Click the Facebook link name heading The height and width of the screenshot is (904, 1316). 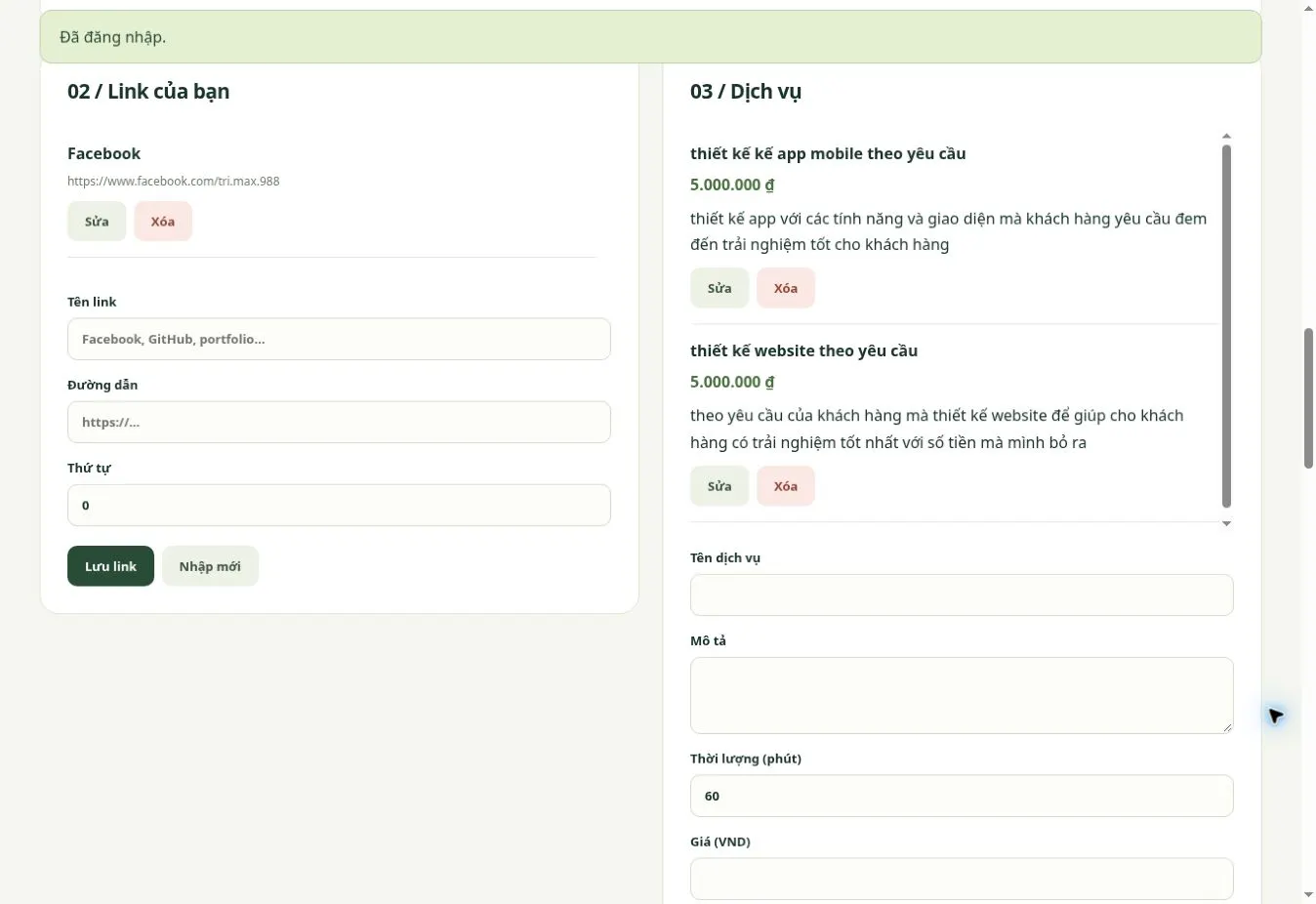tap(103, 153)
